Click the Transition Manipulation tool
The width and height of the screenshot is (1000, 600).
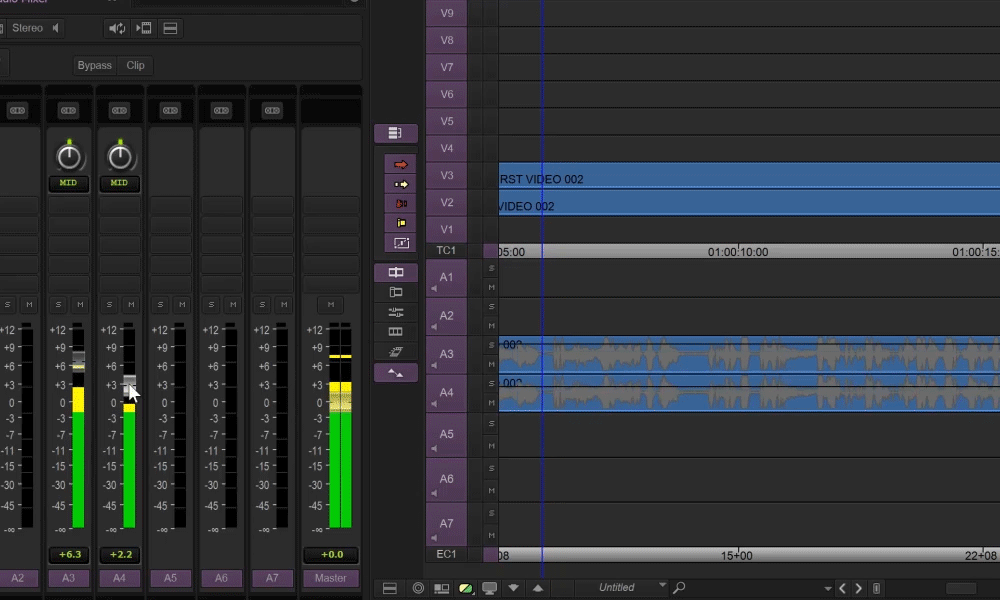pyautogui.click(x=401, y=243)
